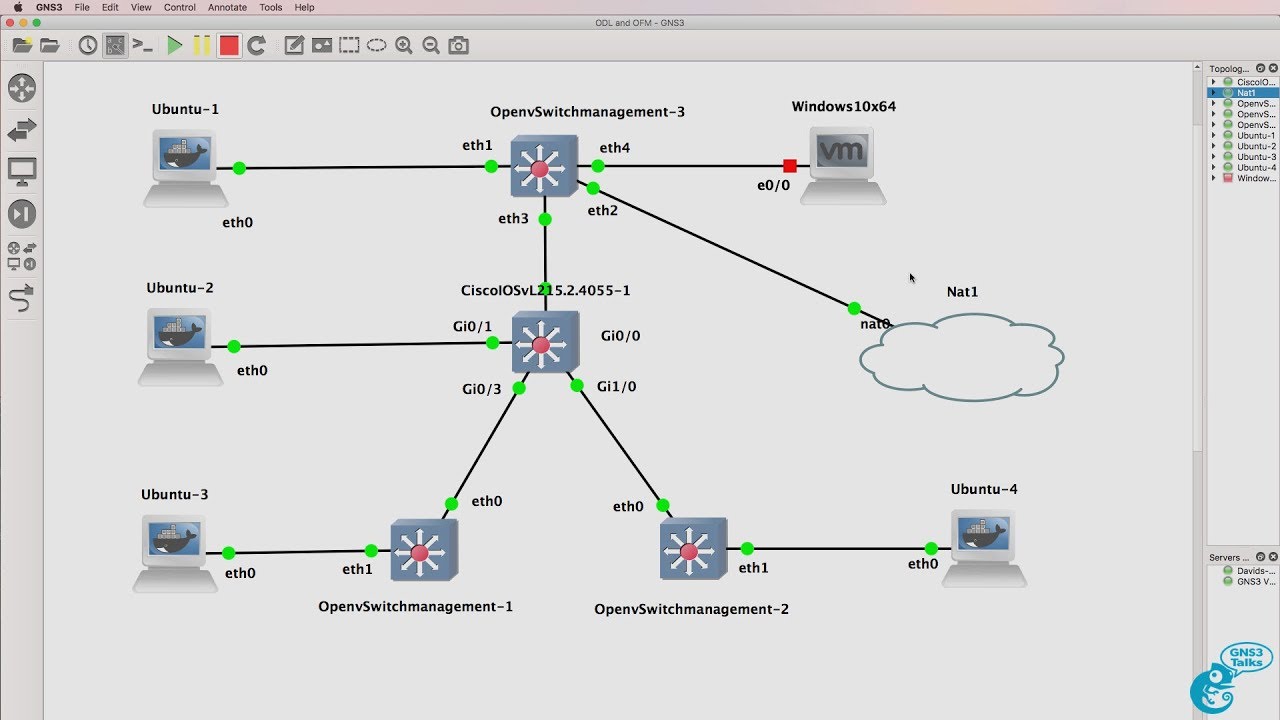This screenshot has height=720, width=1280.
Task: Select the Nat1 cloud node
Action: click(961, 357)
